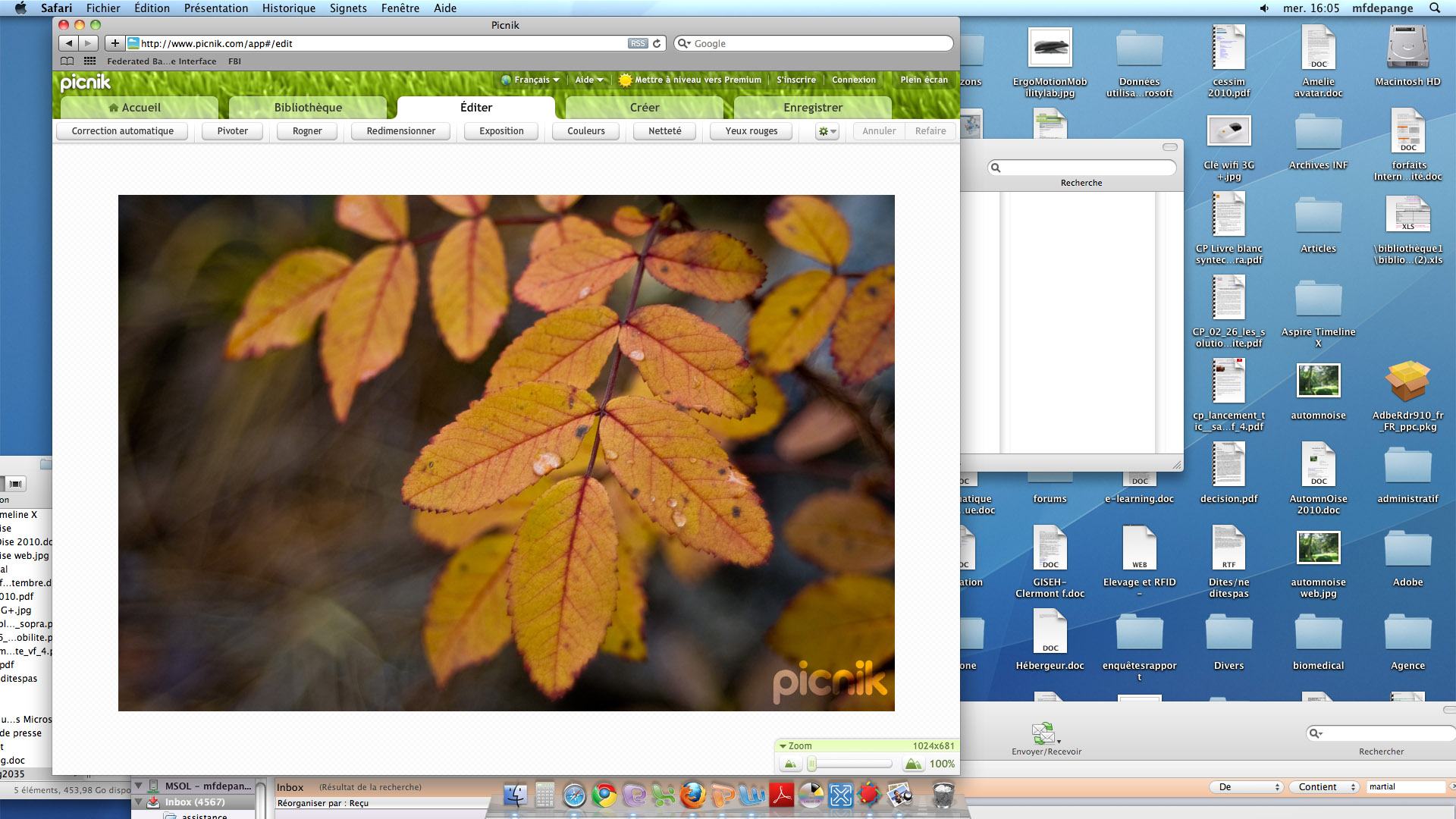Open the settings gear menu in edit toolbar
The image size is (1456, 819).
827,131
